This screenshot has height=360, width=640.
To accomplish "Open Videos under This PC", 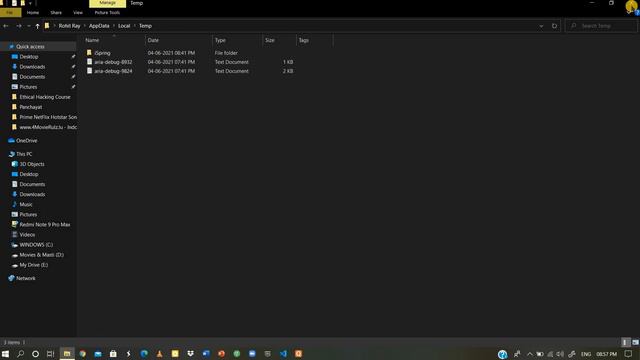I will [x=27, y=235].
